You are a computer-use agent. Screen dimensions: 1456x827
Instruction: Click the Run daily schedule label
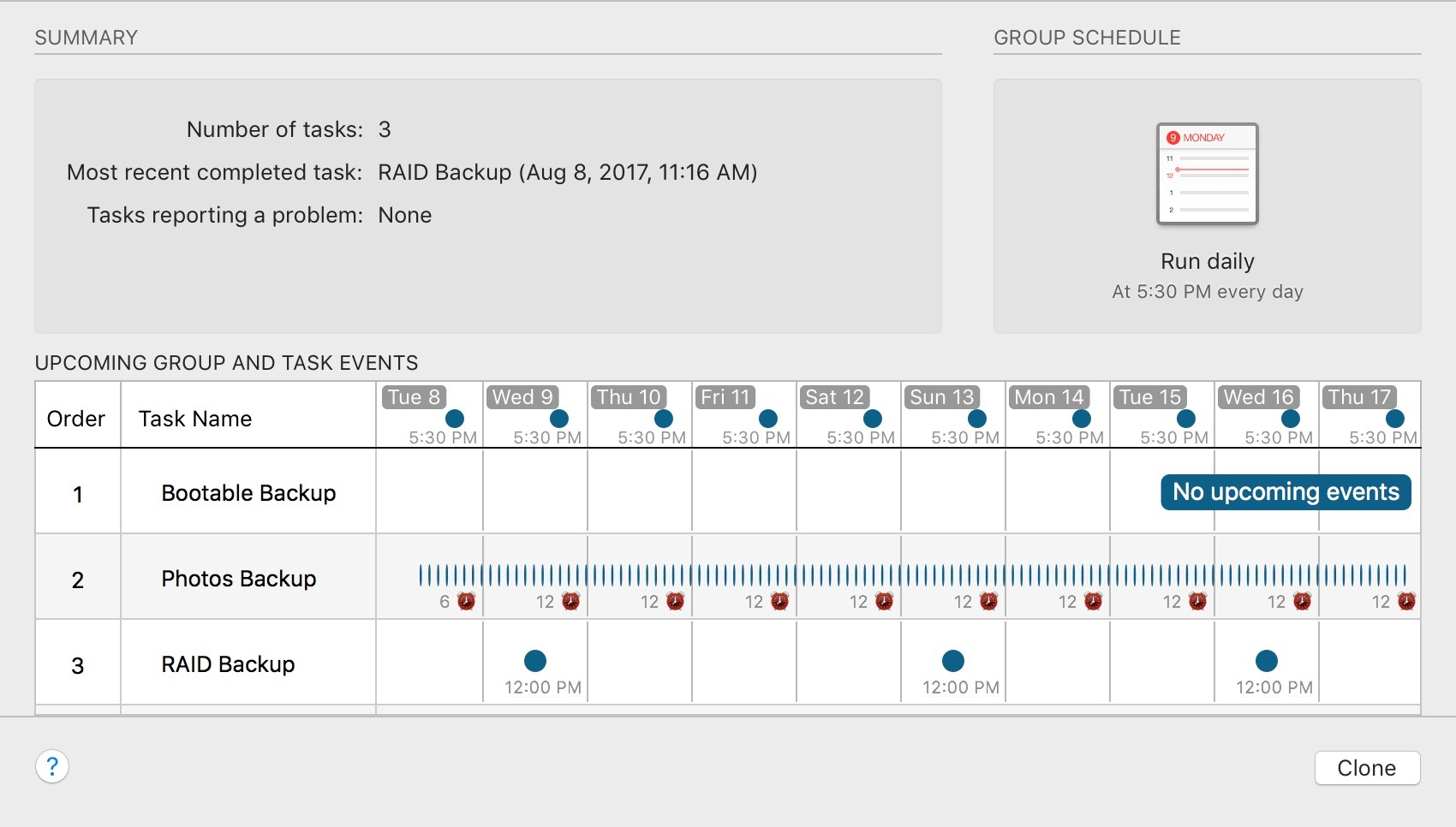click(x=1207, y=261)
